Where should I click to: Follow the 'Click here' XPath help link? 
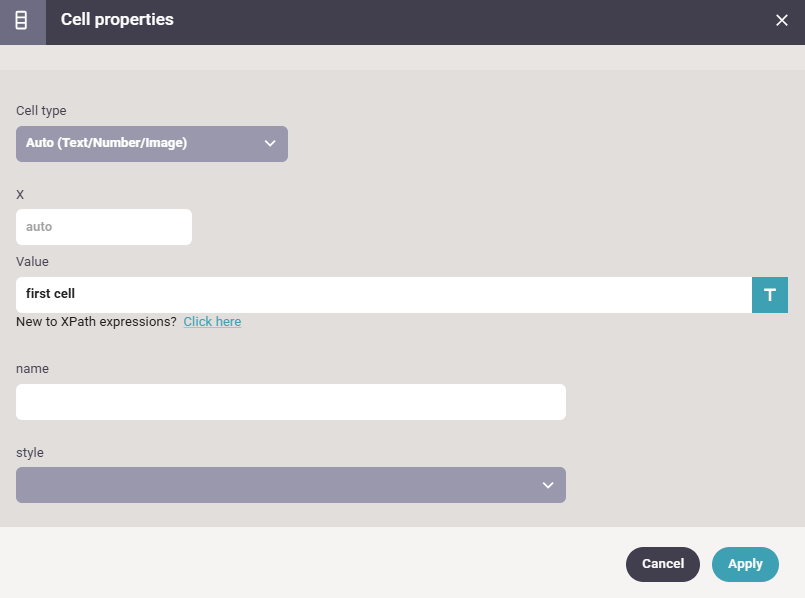(212, 322)
